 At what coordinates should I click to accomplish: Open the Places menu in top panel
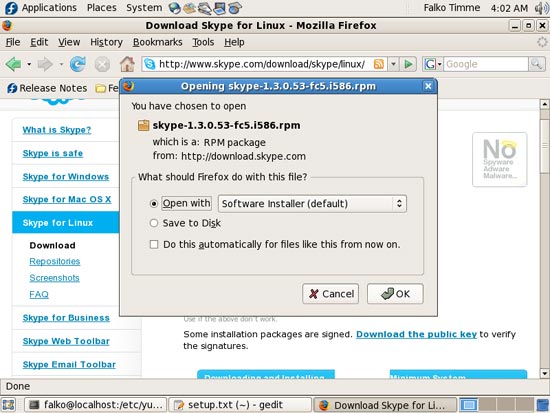pyautogui.click(x=102, y=8)
